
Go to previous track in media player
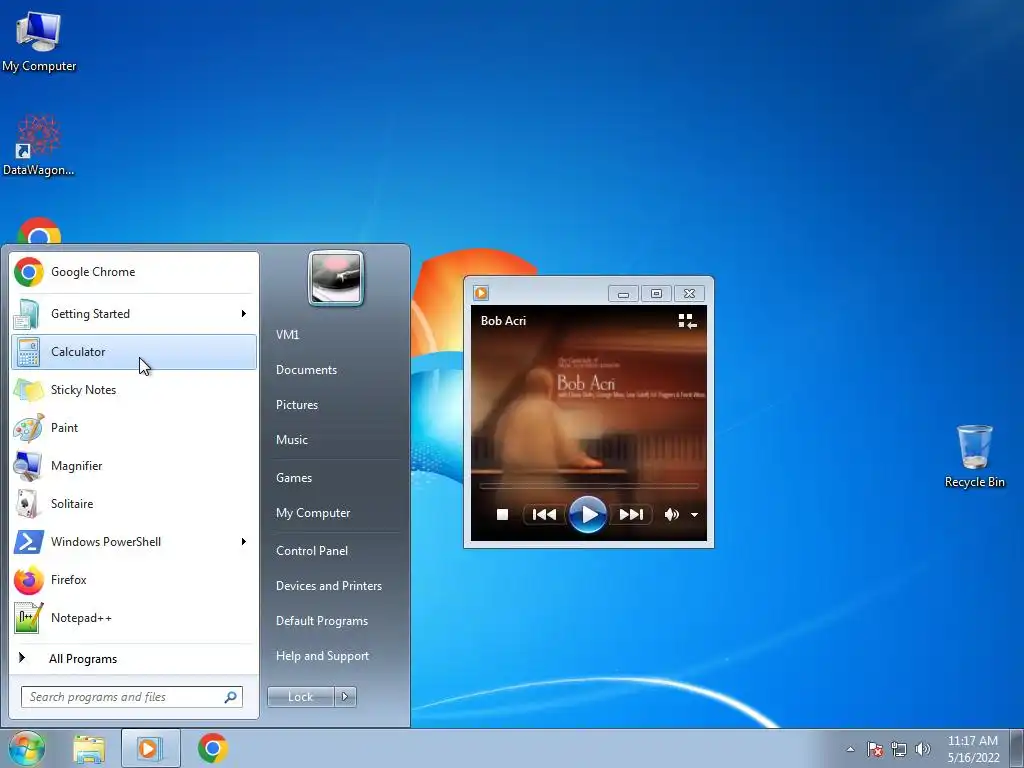pos(544,515)
